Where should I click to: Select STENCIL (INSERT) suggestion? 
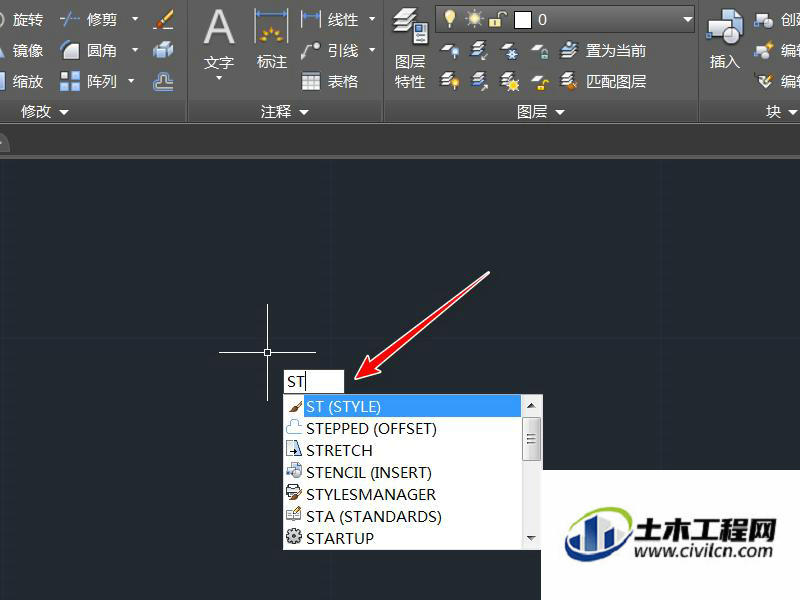[402, 472]
